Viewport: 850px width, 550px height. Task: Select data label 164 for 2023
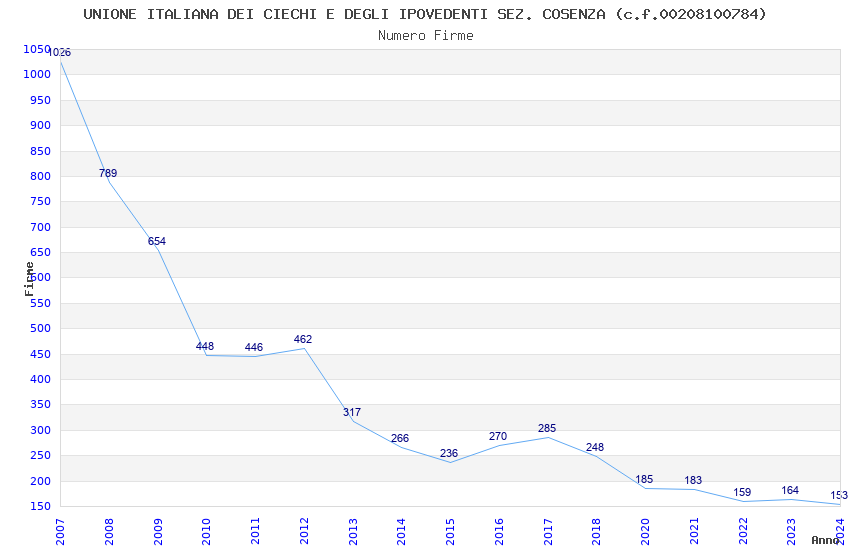[790, 490]
